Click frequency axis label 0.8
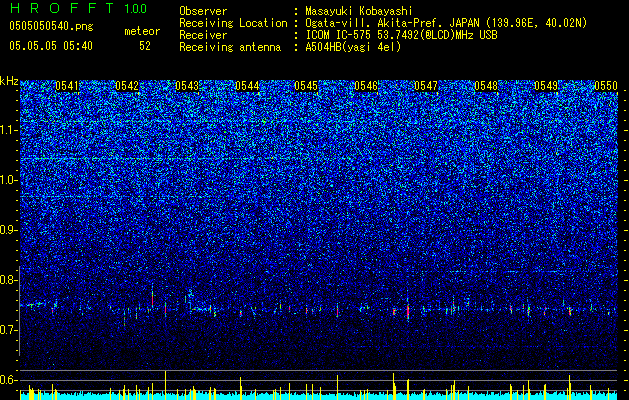This screenshot has height=400, width=629. coord(9,280)
